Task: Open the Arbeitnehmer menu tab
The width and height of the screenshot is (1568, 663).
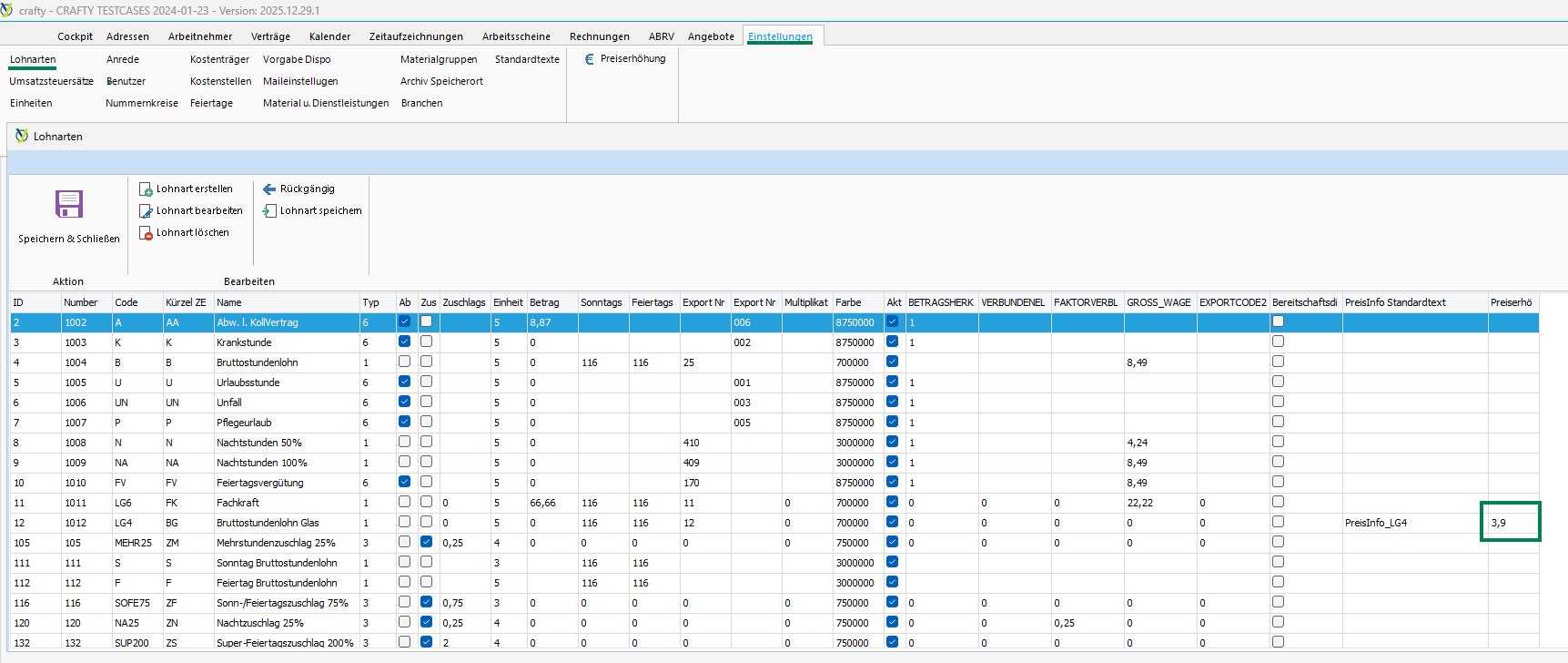Action: click(200, 36)
